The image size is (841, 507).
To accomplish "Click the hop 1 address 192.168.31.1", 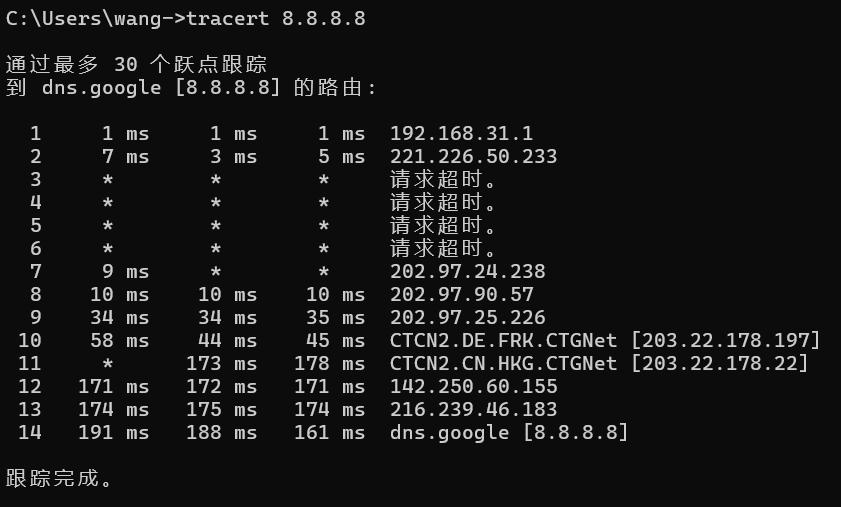I will (x=461, y=133).
